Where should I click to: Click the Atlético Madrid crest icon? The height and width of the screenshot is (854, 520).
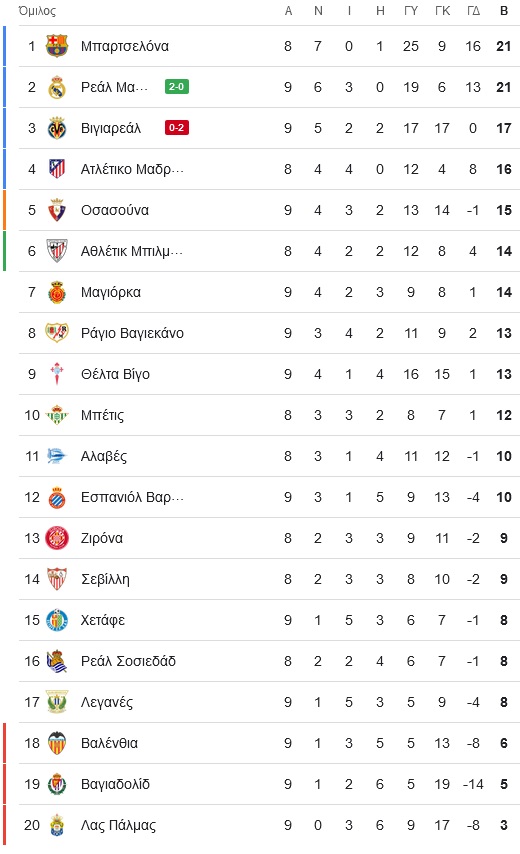pos(57,169)
